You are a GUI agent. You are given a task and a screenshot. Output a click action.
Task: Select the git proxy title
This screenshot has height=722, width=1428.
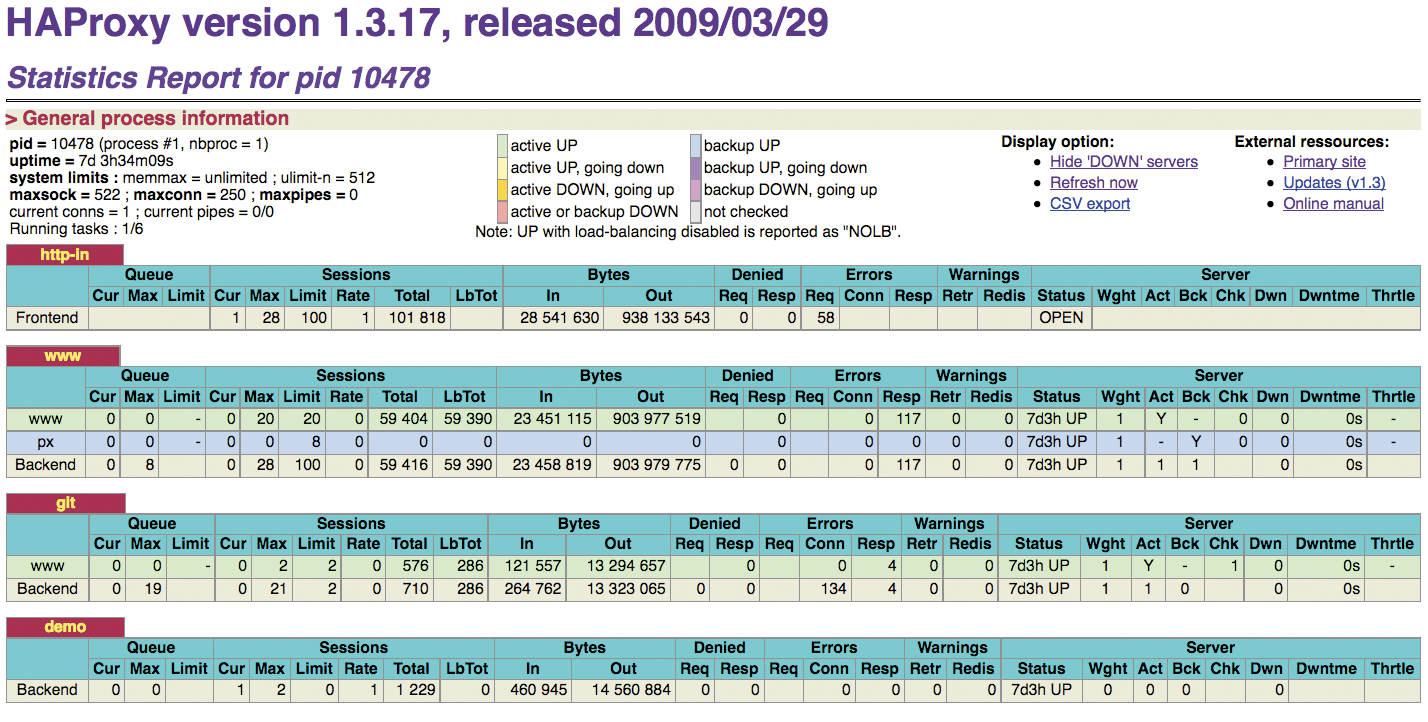coord(66,503)
